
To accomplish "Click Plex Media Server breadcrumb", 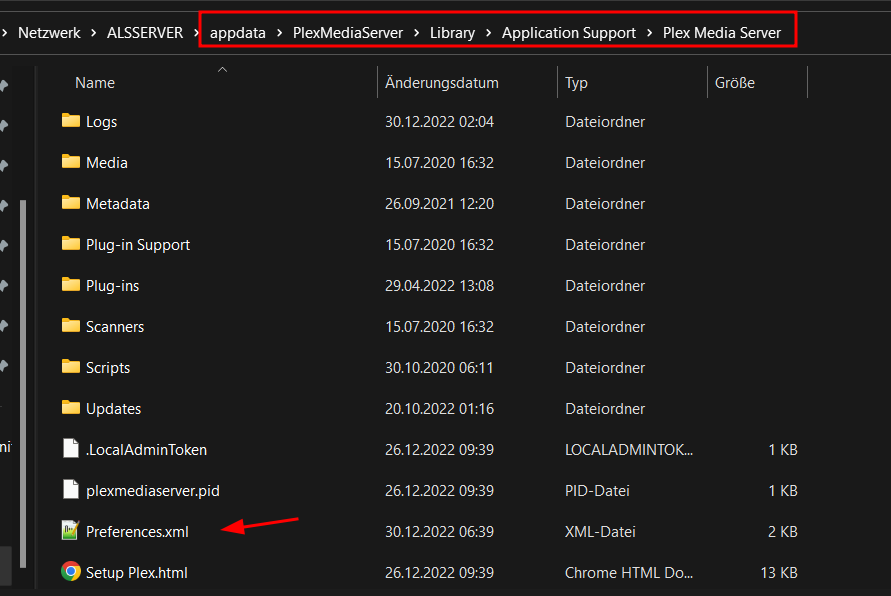I will [x=722, y=33].
